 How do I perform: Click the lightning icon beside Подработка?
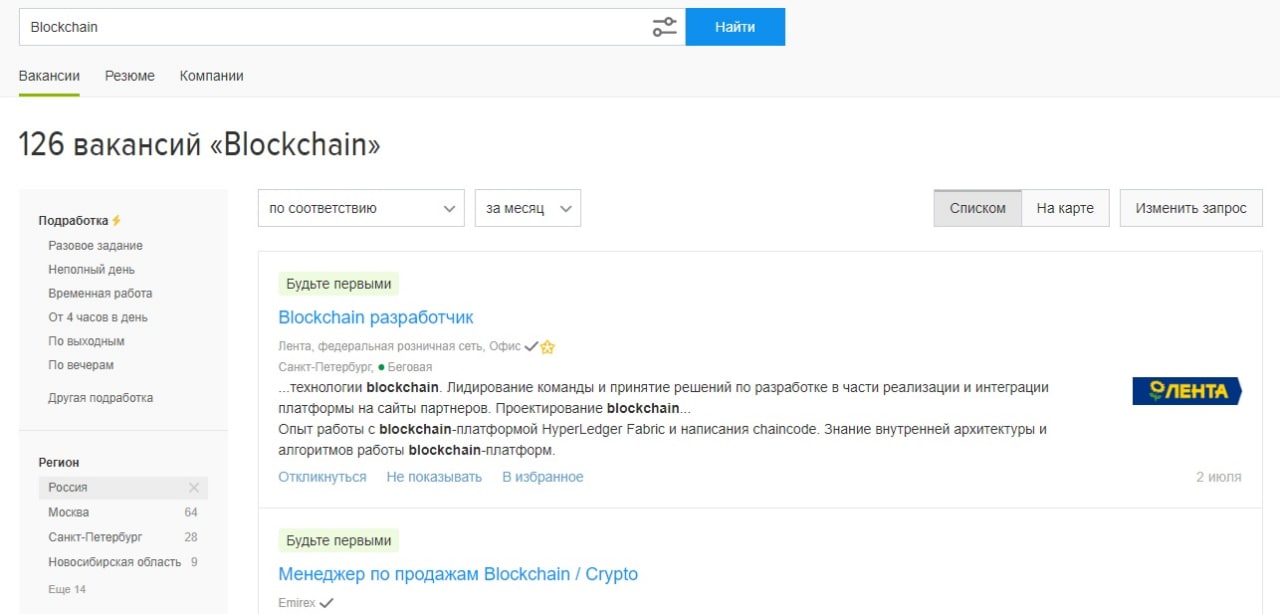pos(116,221)
